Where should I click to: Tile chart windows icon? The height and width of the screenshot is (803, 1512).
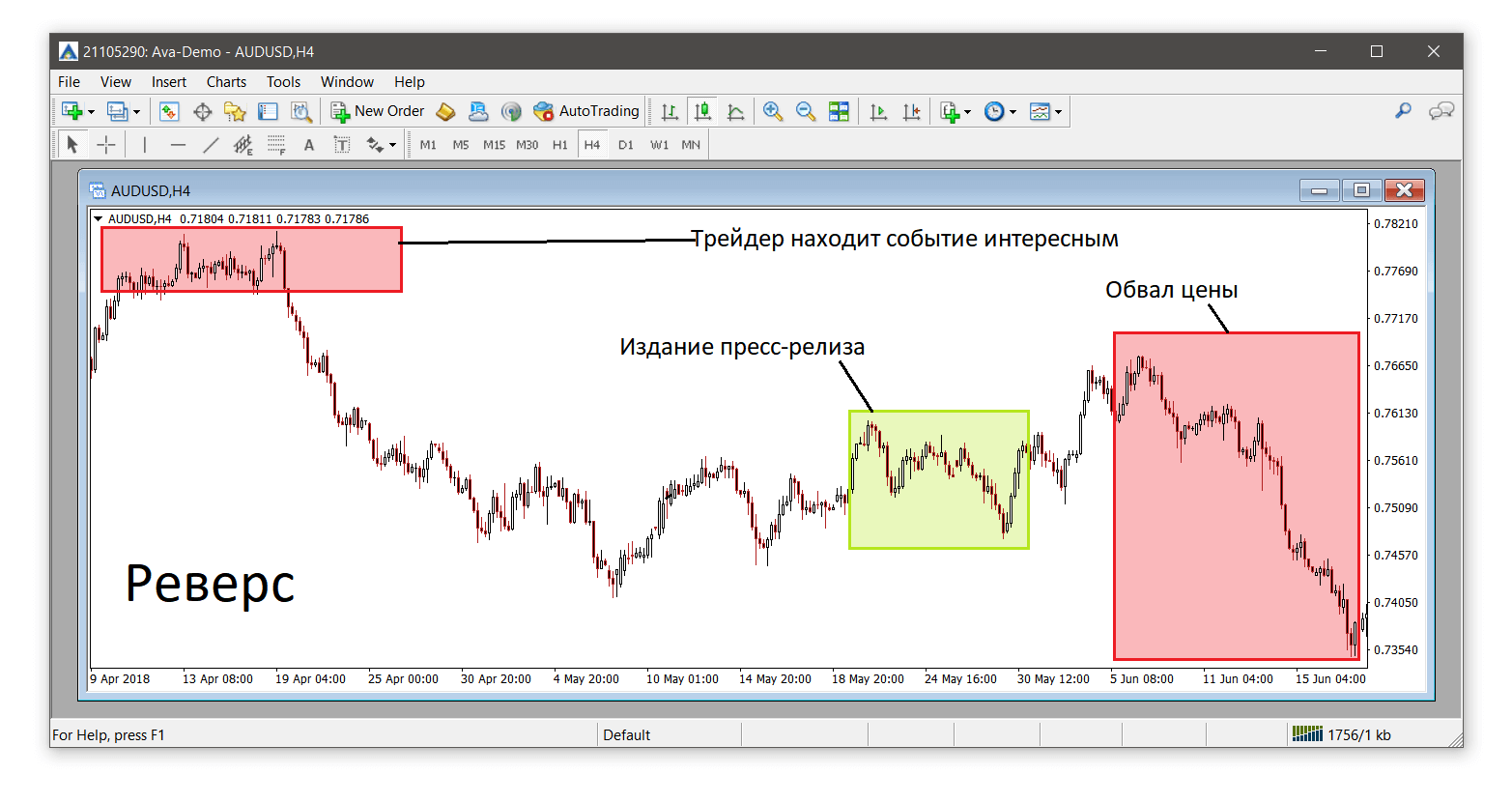(839, 111)
